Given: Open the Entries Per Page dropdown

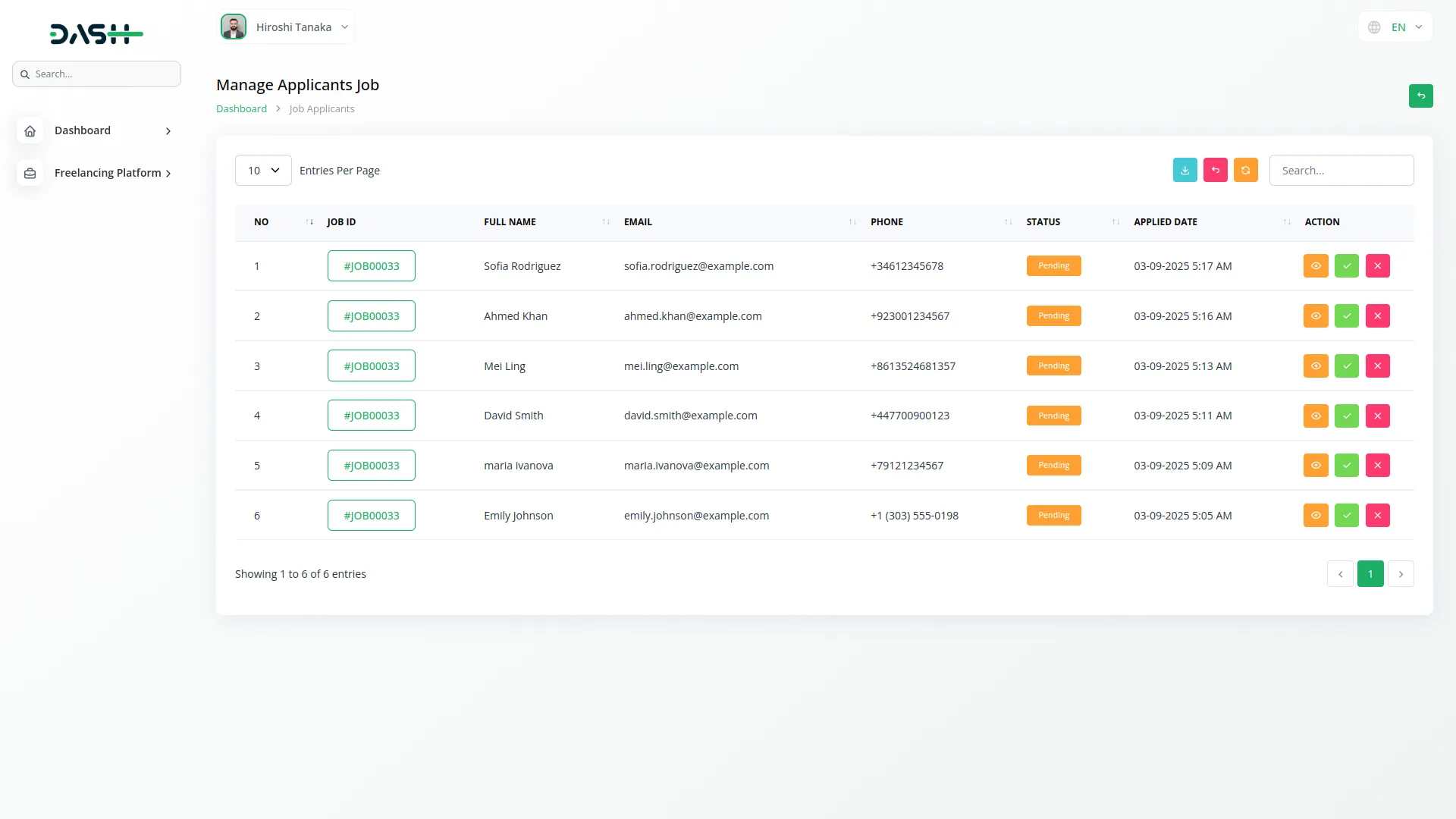Looking at the screenshot, I should click(262, 170).
